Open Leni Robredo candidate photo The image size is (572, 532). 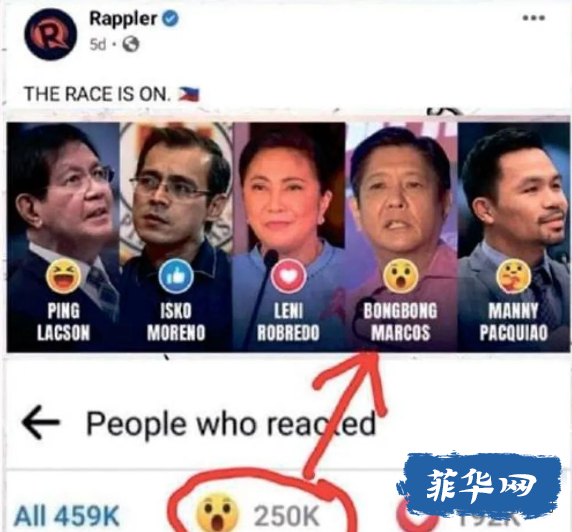click(289, 237)
